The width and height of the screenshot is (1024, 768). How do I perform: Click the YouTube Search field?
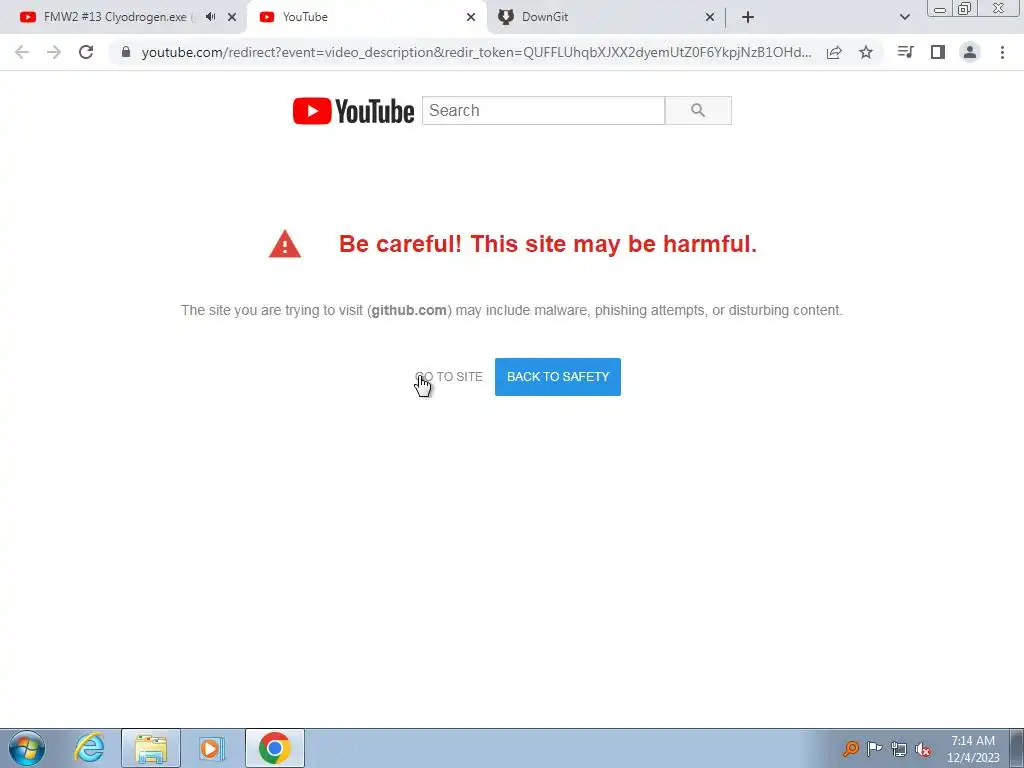coord(543,110)
